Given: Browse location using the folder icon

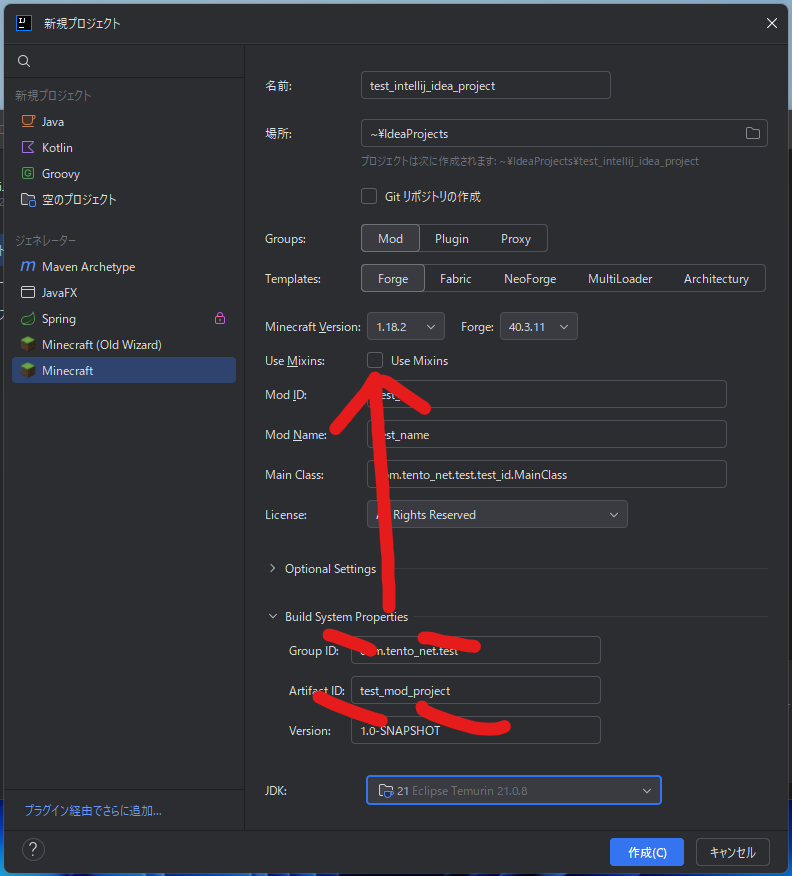Looking at the screenshot, I should [753, 133].
